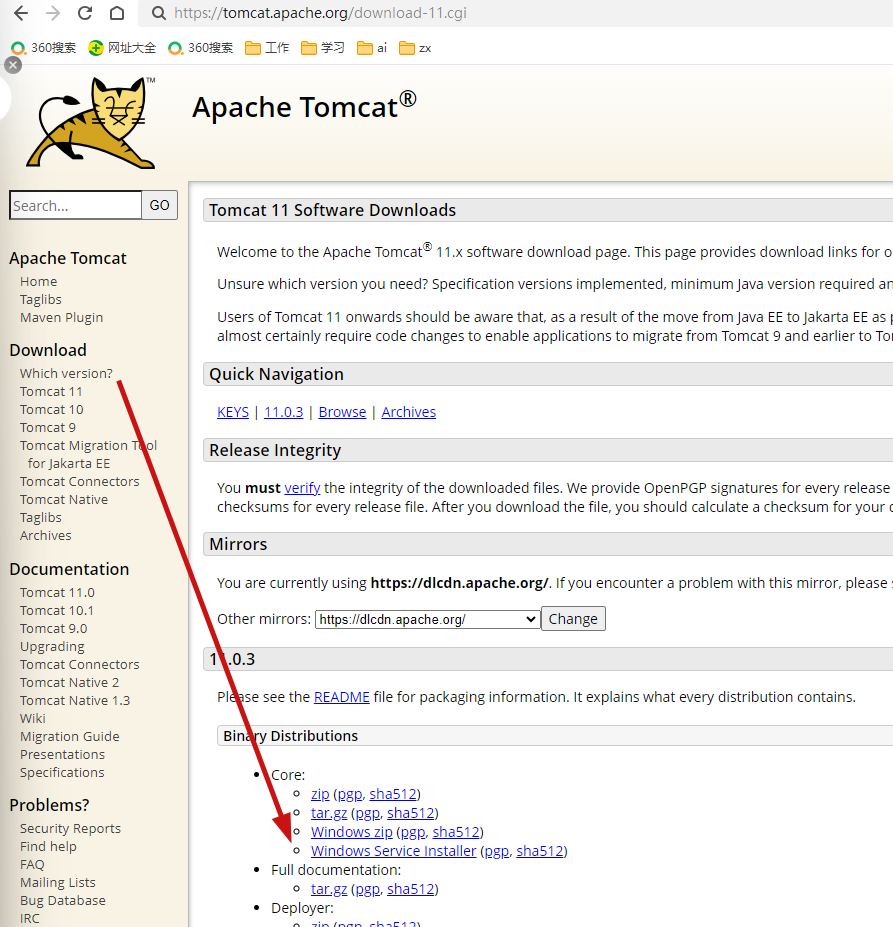
Task: Open pgp link for Windows zip
Action: point(413,832)
